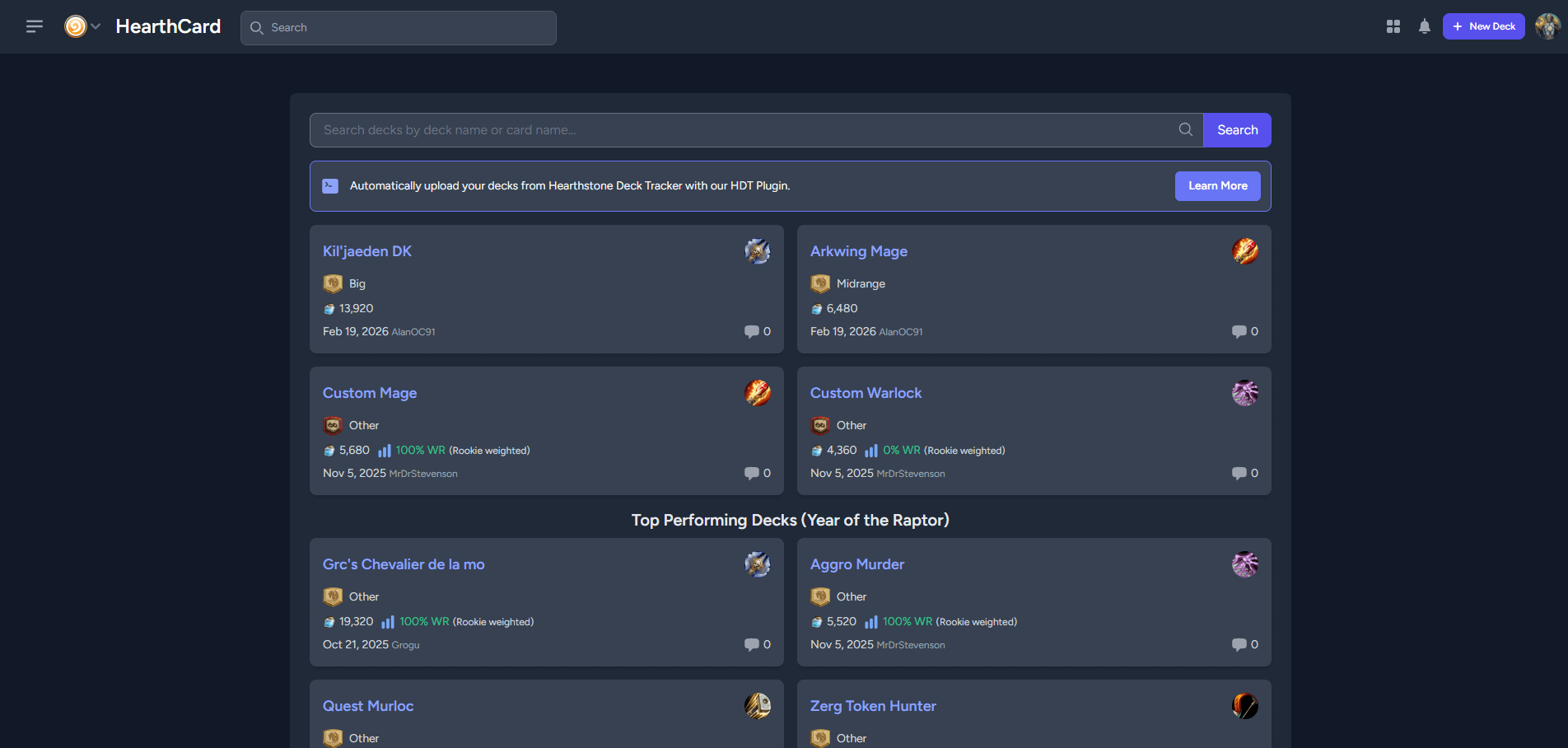The height and width of the screenshot is (748, 1568).
Task: Open the Aggro Murder deck
Action: point(856,564)
